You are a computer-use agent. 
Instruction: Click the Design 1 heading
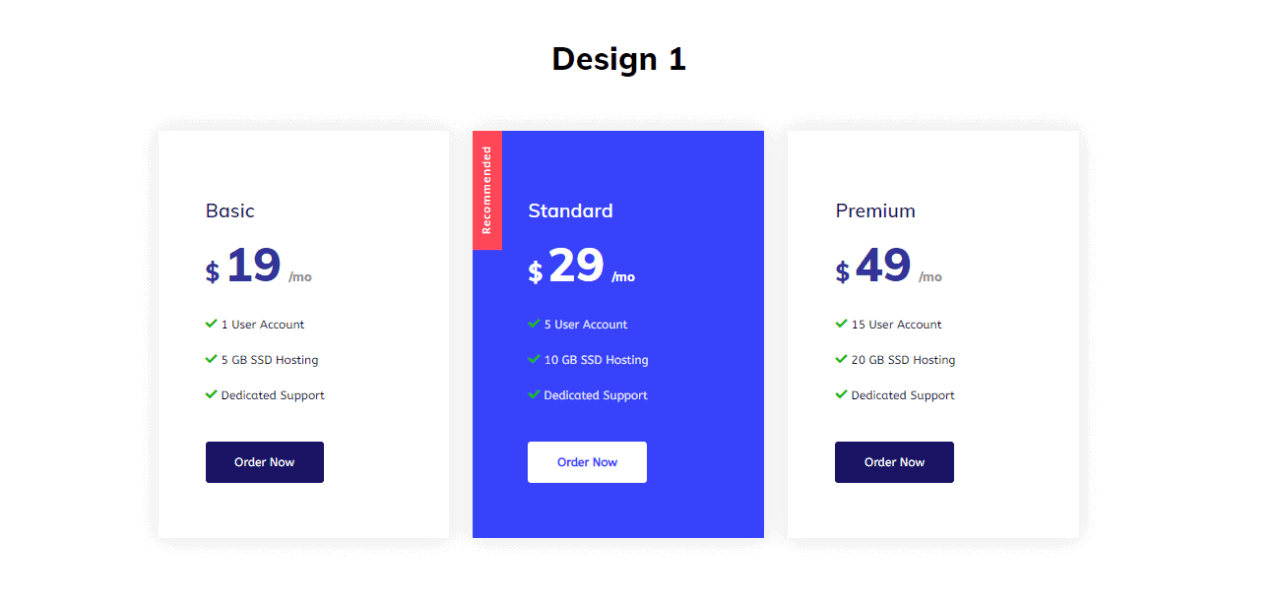619,59
